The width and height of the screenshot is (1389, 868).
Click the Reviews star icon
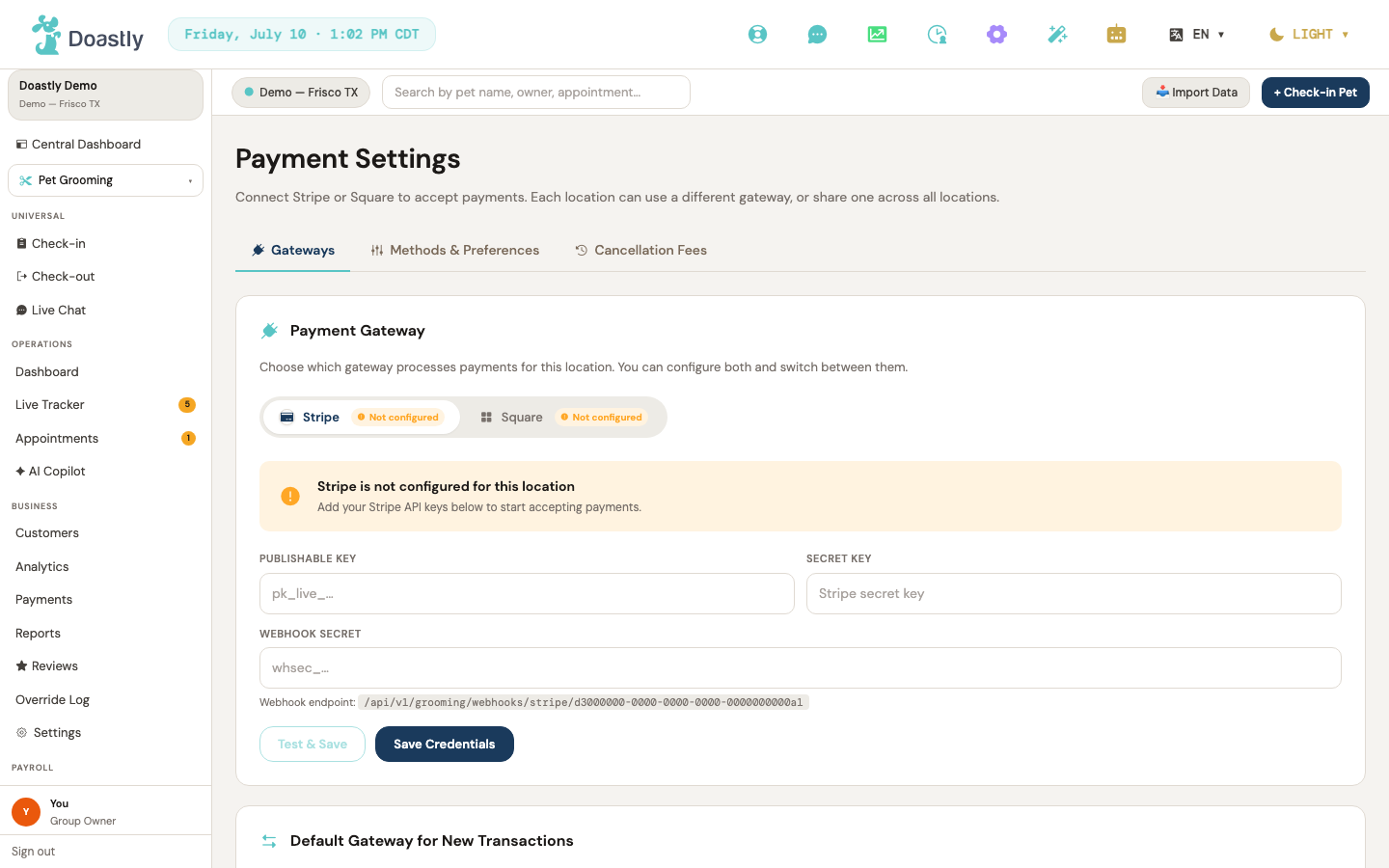(x=21, y=666)
